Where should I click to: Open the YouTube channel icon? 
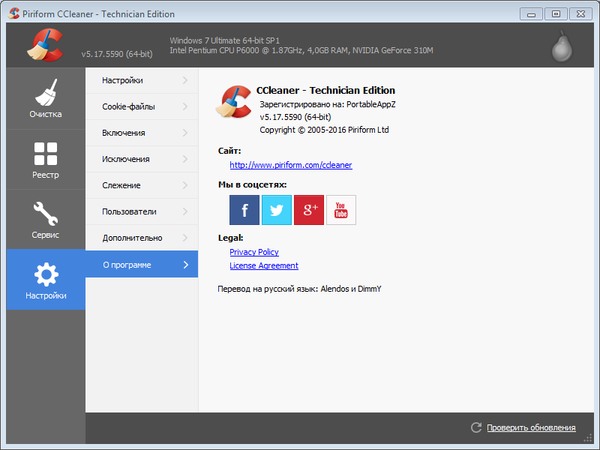[x=341, y=210]
